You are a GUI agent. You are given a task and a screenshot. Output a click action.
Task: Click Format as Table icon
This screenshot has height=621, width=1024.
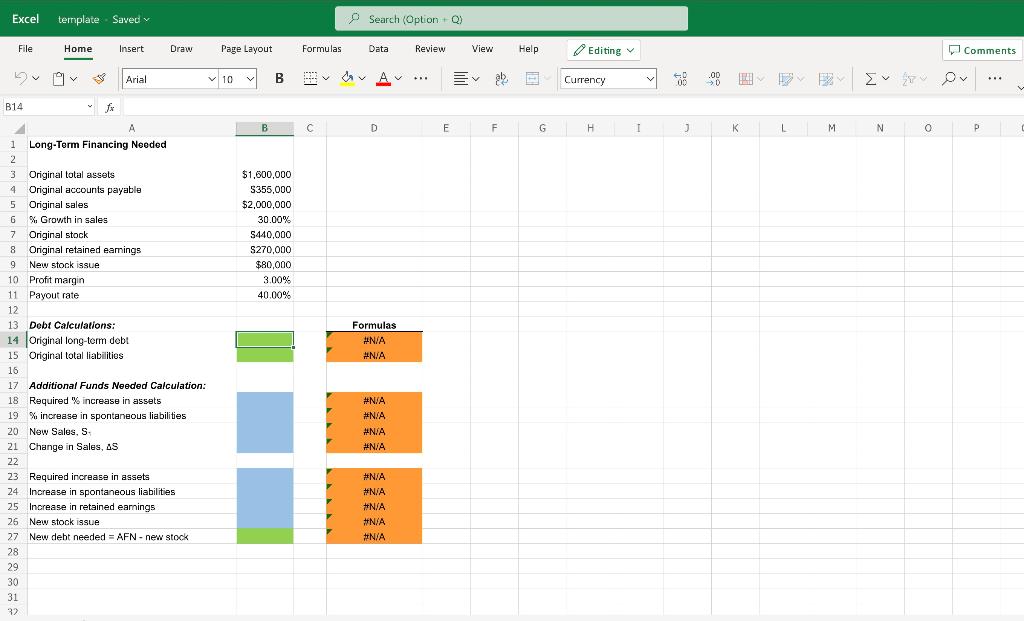(x=786, y=78)
